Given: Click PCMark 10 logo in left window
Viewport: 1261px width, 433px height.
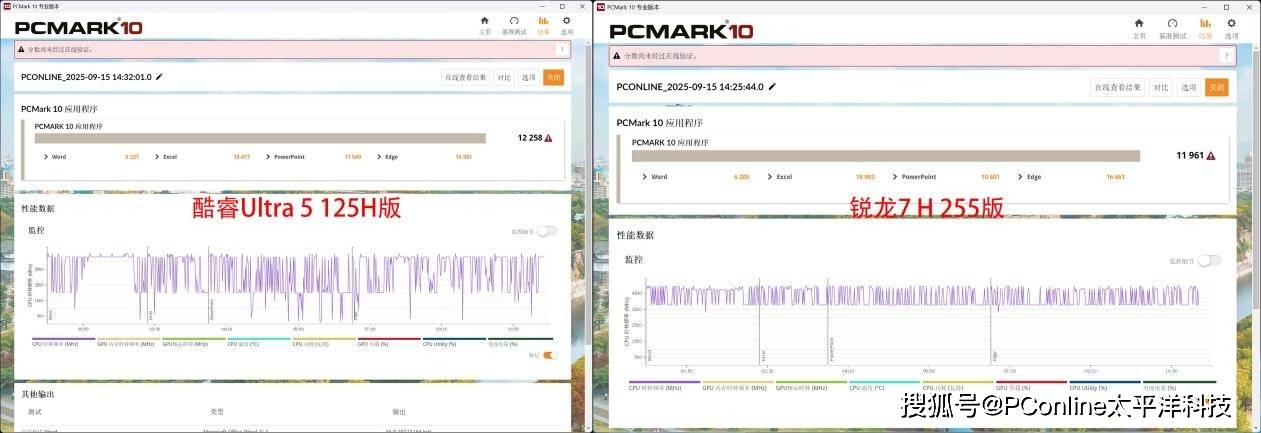Looking at the screenshot, I should point(78,27).
